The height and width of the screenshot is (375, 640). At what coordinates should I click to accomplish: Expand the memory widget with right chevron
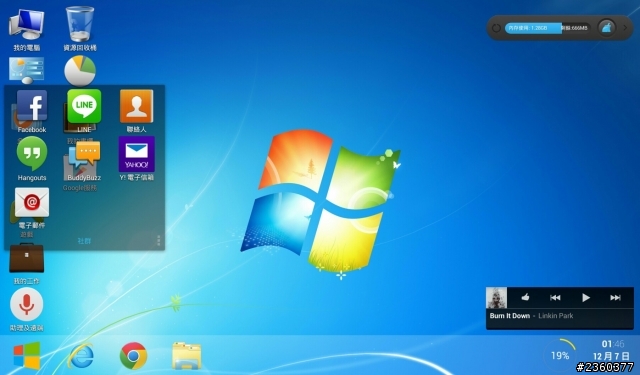(x=625, y=28)
